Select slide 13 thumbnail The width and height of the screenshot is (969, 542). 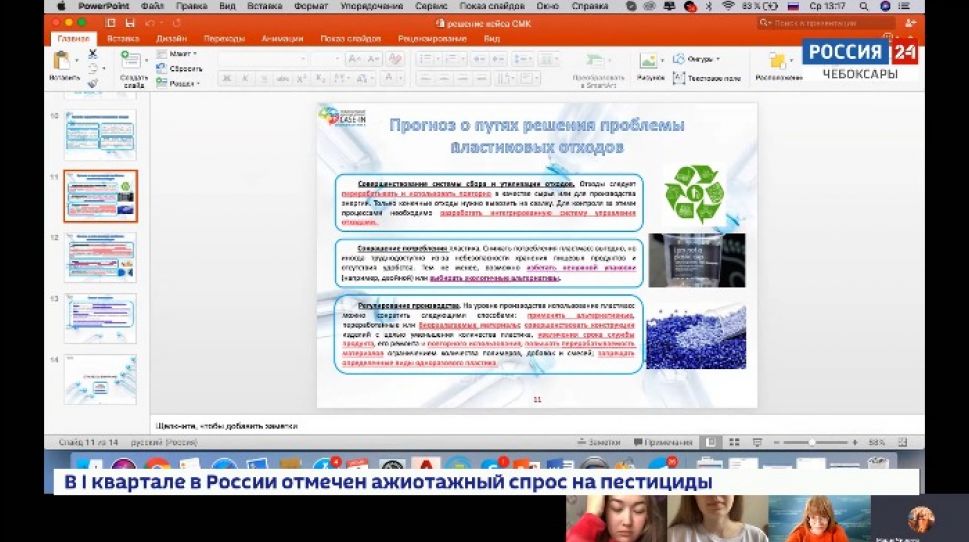(x=100, y=319)
